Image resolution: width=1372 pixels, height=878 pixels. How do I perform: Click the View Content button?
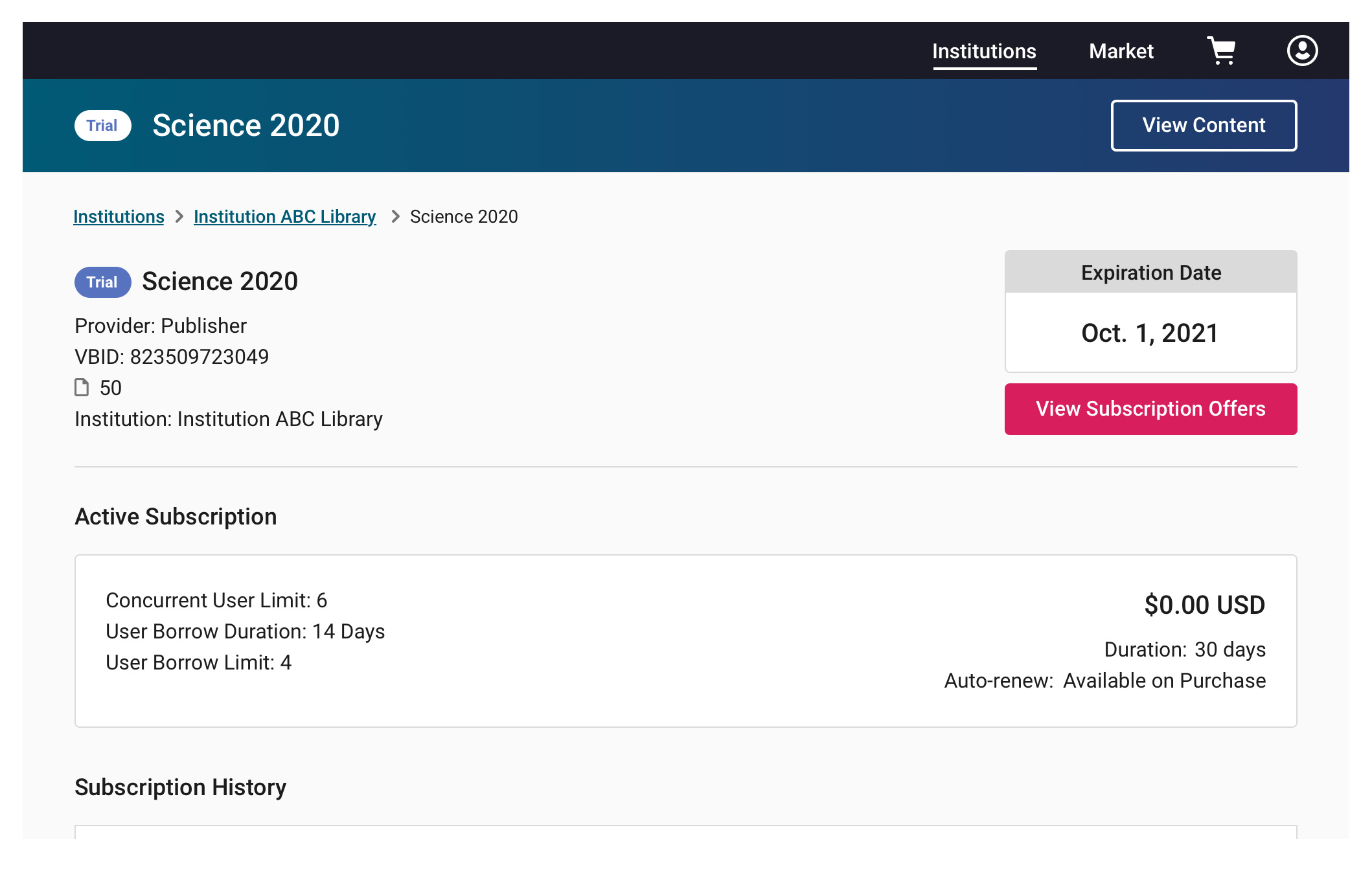pyautogui.click(x=1204, y=126)
